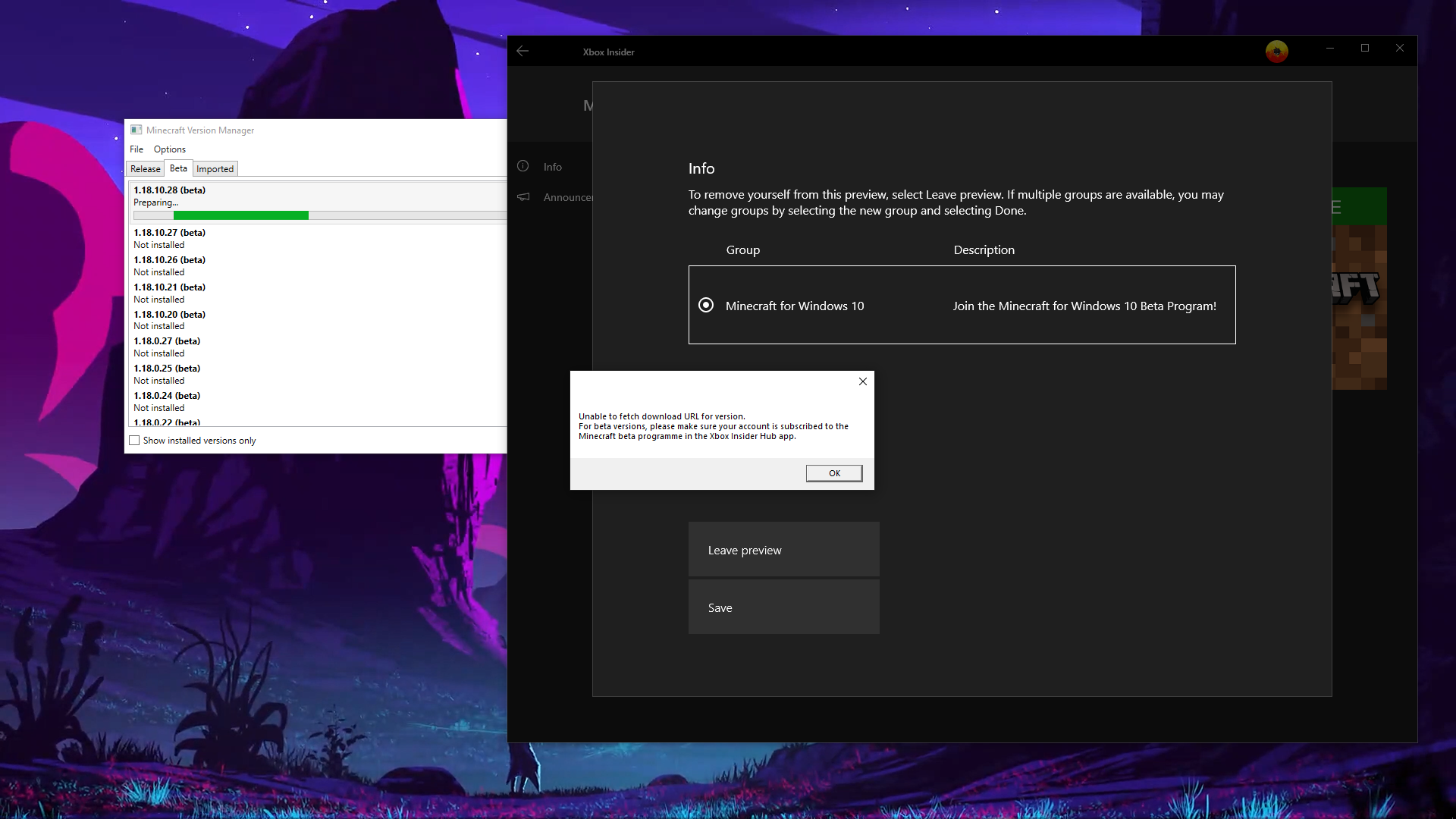
Task: Click the Minecraft Version Manager window icon
Action: click(x=137, y=130)
